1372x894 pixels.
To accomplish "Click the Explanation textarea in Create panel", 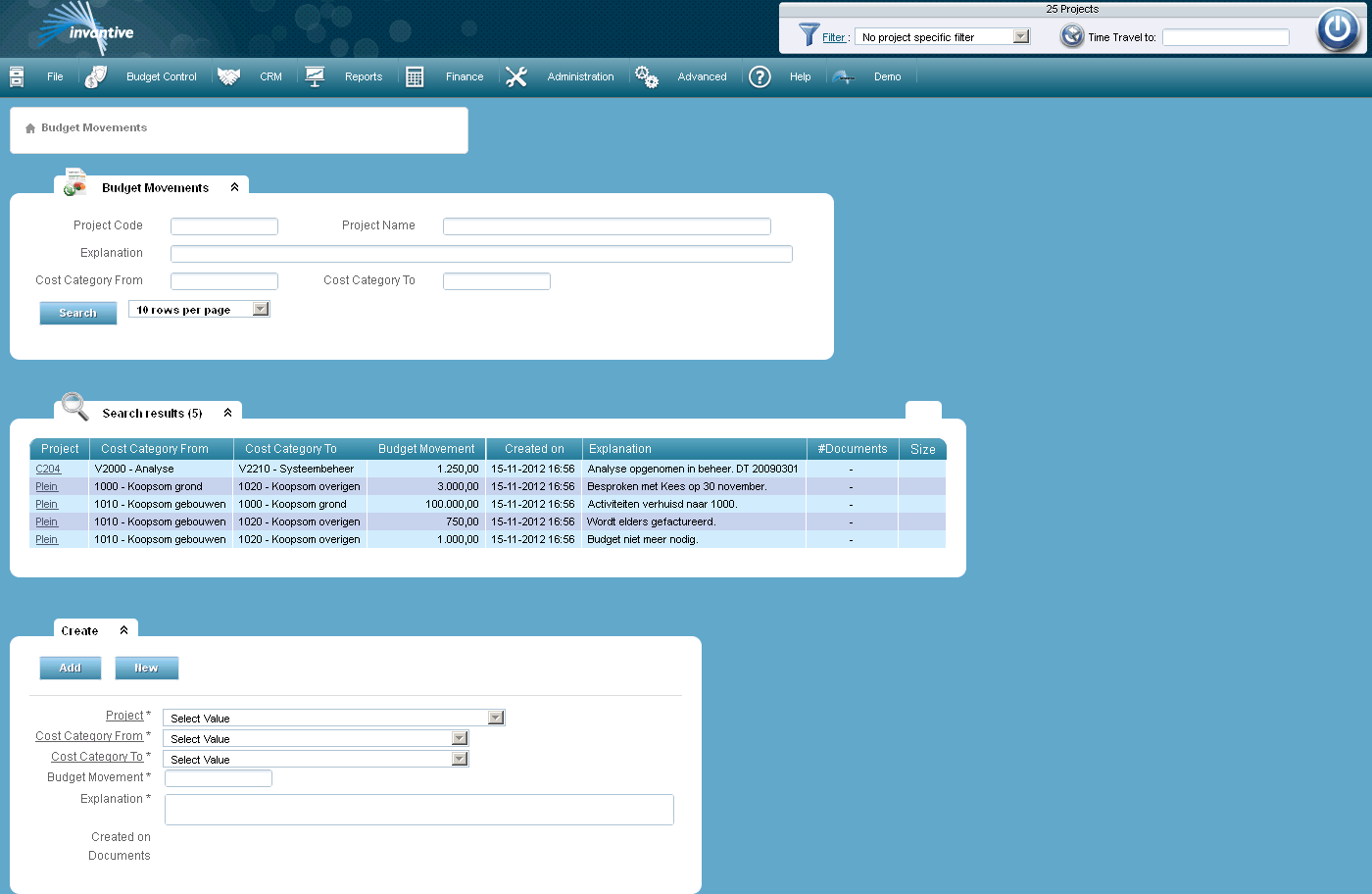I will pos(419,810).
